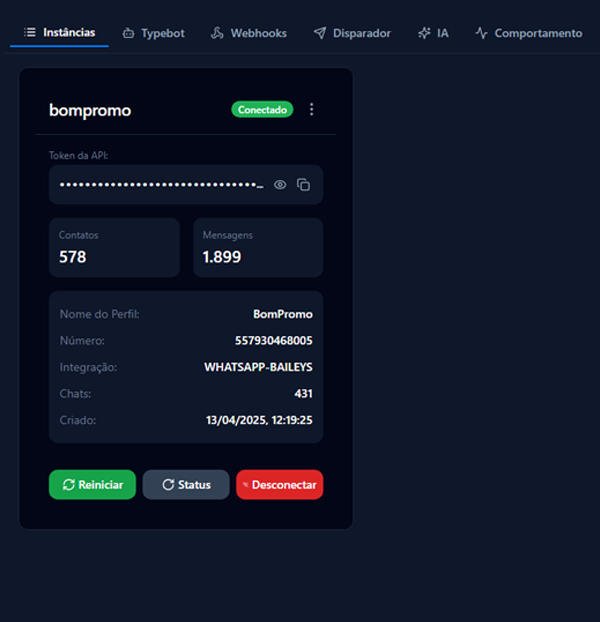Switch to the Typebot tab

(x=153, y=33)
